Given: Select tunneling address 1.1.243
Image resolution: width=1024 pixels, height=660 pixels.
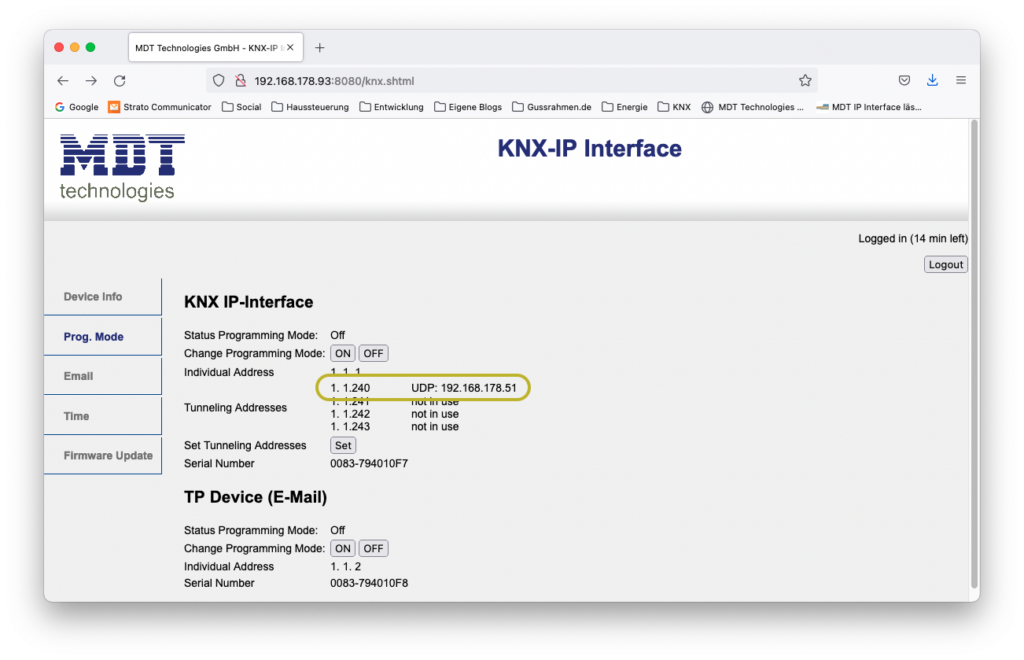Looking at the screenshot, I should tap(350, 426).
